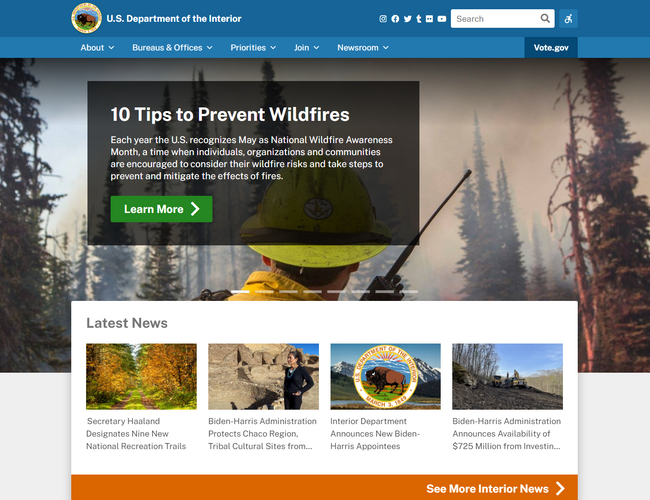This screenshot has height=500, width=650.
Task: Open the Newsroom menu
Action: (363, 48)
